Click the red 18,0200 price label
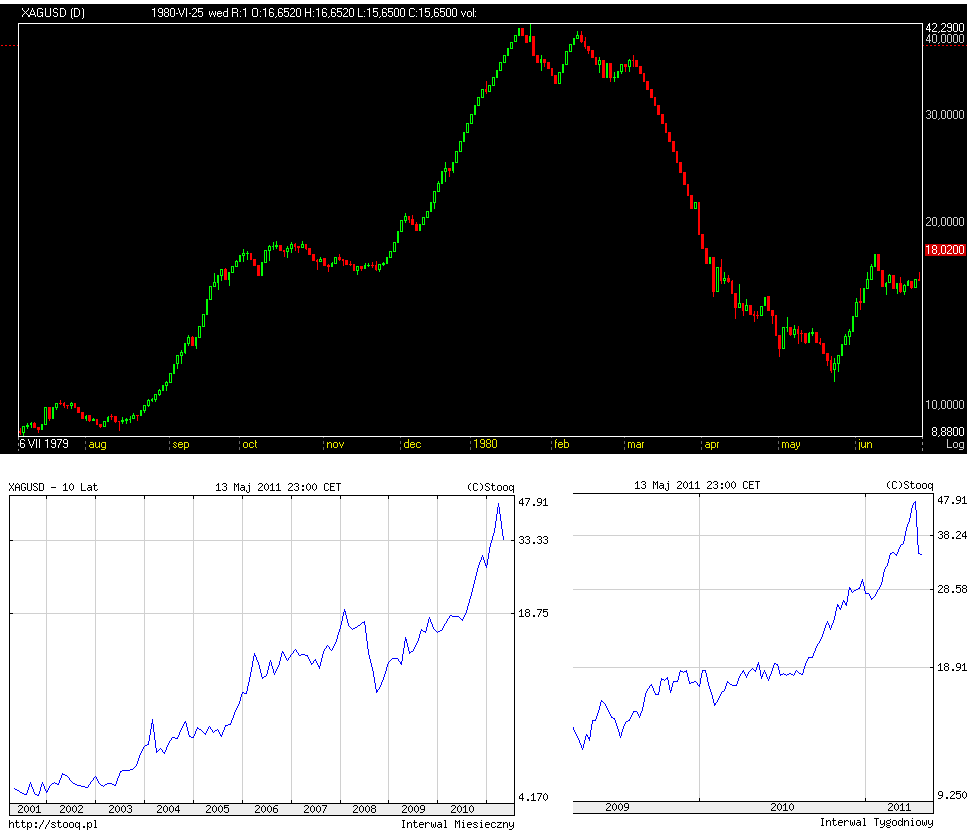 945,250
